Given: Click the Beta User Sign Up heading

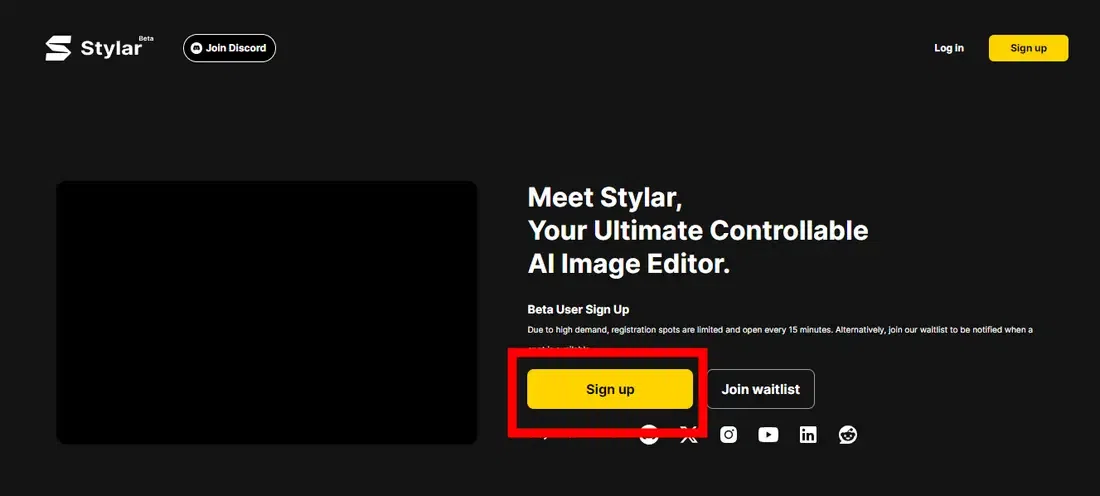Looking at the screenshot, I should point(578,309).
